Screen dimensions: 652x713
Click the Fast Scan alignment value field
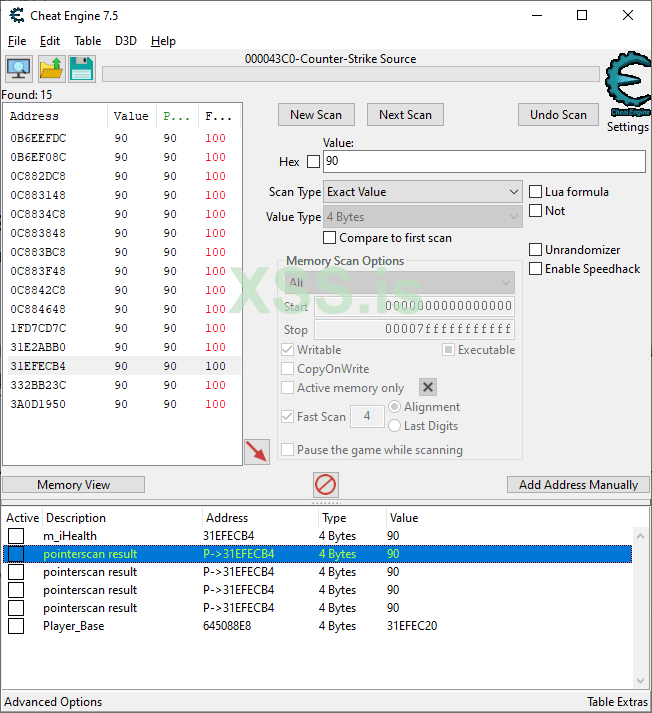pos(367,416)
